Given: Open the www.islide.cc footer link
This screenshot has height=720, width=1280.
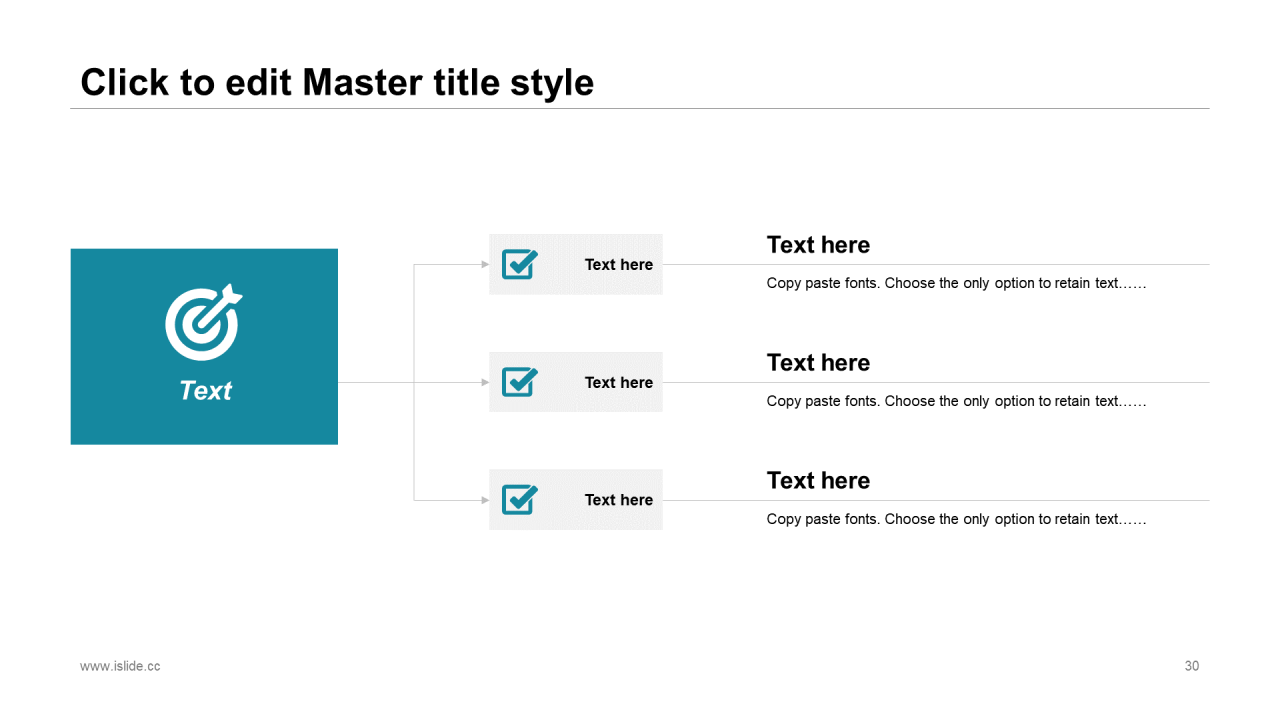Looking at the screenshot, I should pyautogui.click(x=120, y=666).
